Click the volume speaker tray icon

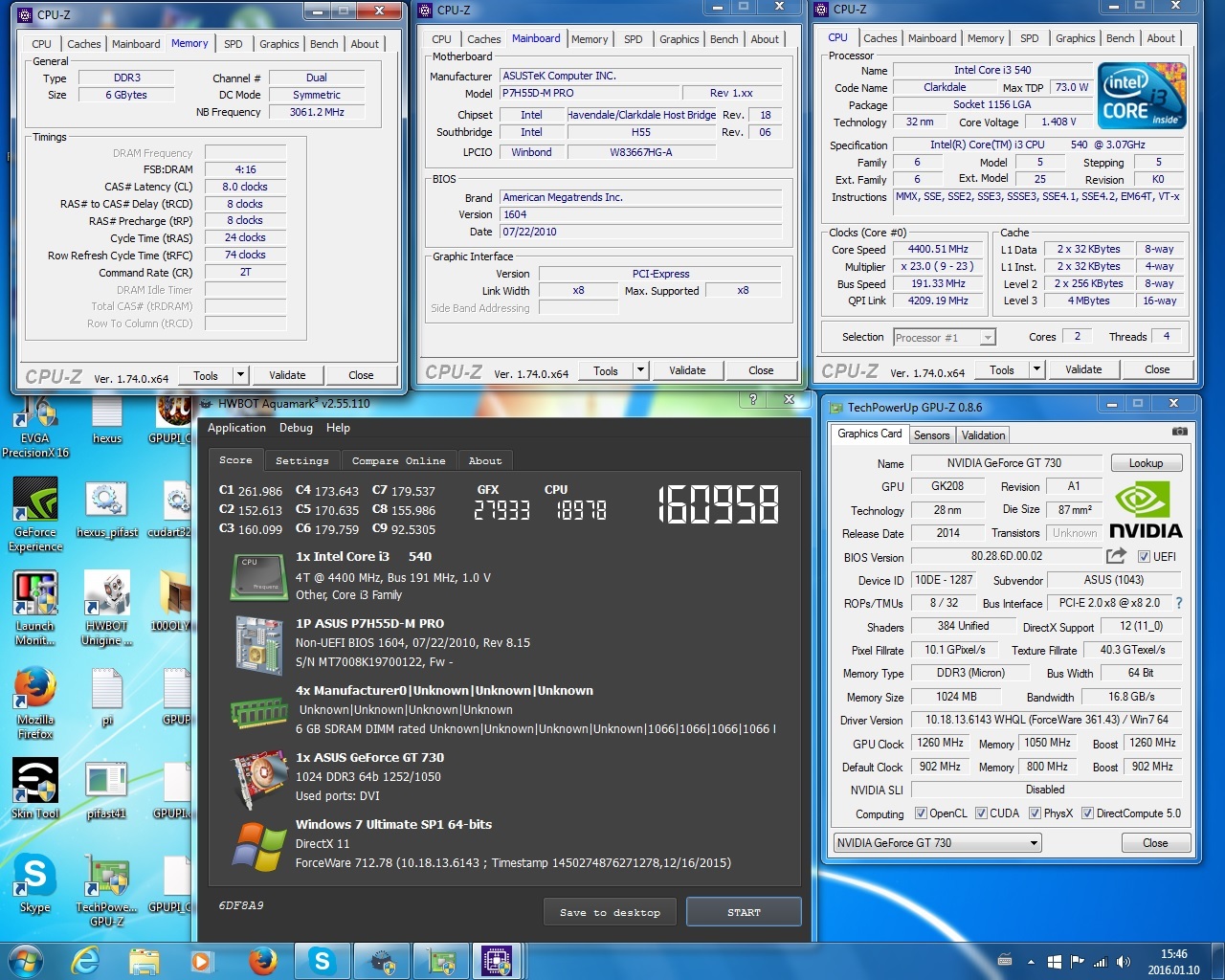coord(1123,962)
